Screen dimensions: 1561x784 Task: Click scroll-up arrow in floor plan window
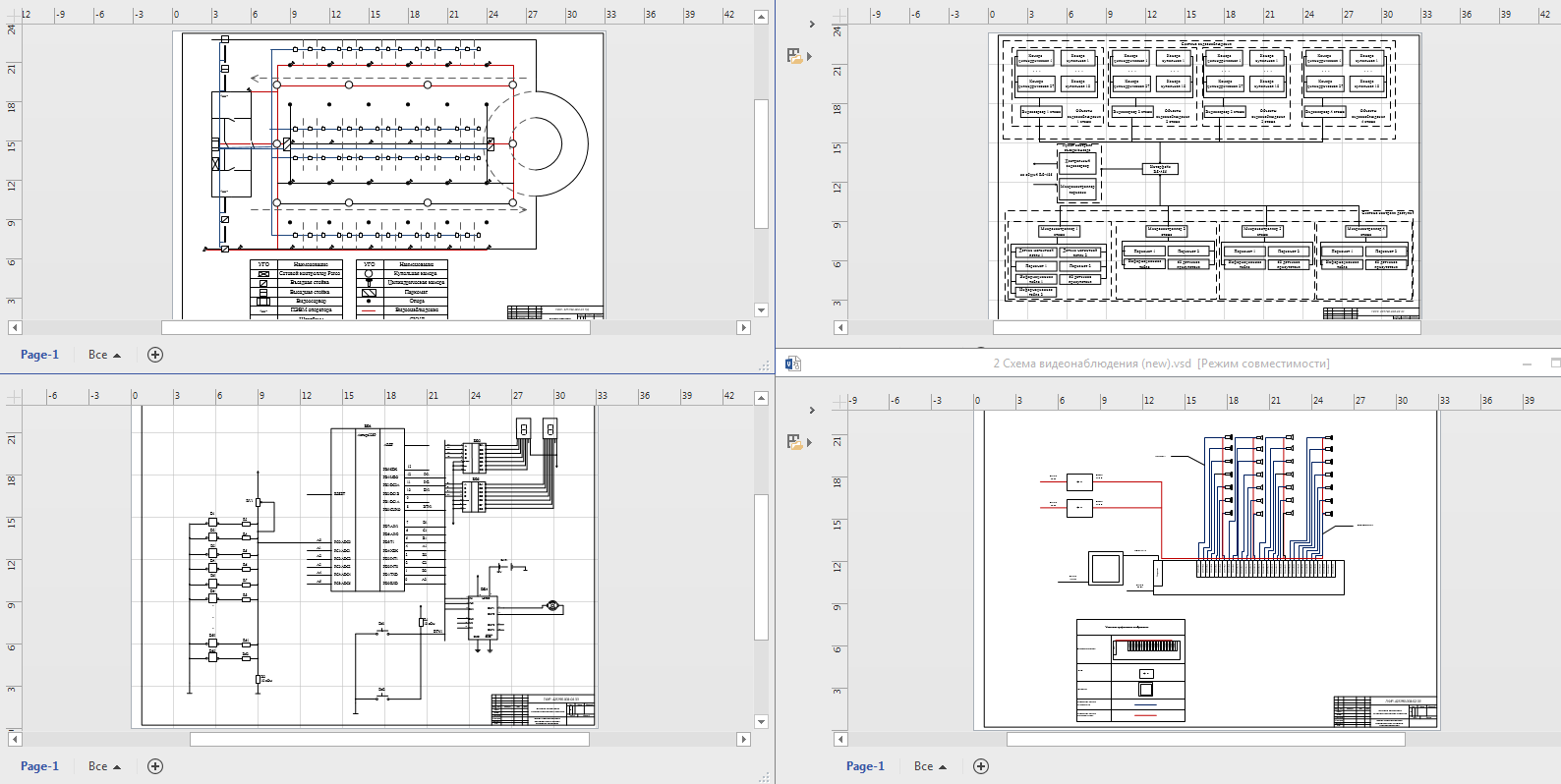(x=761, y=17)
